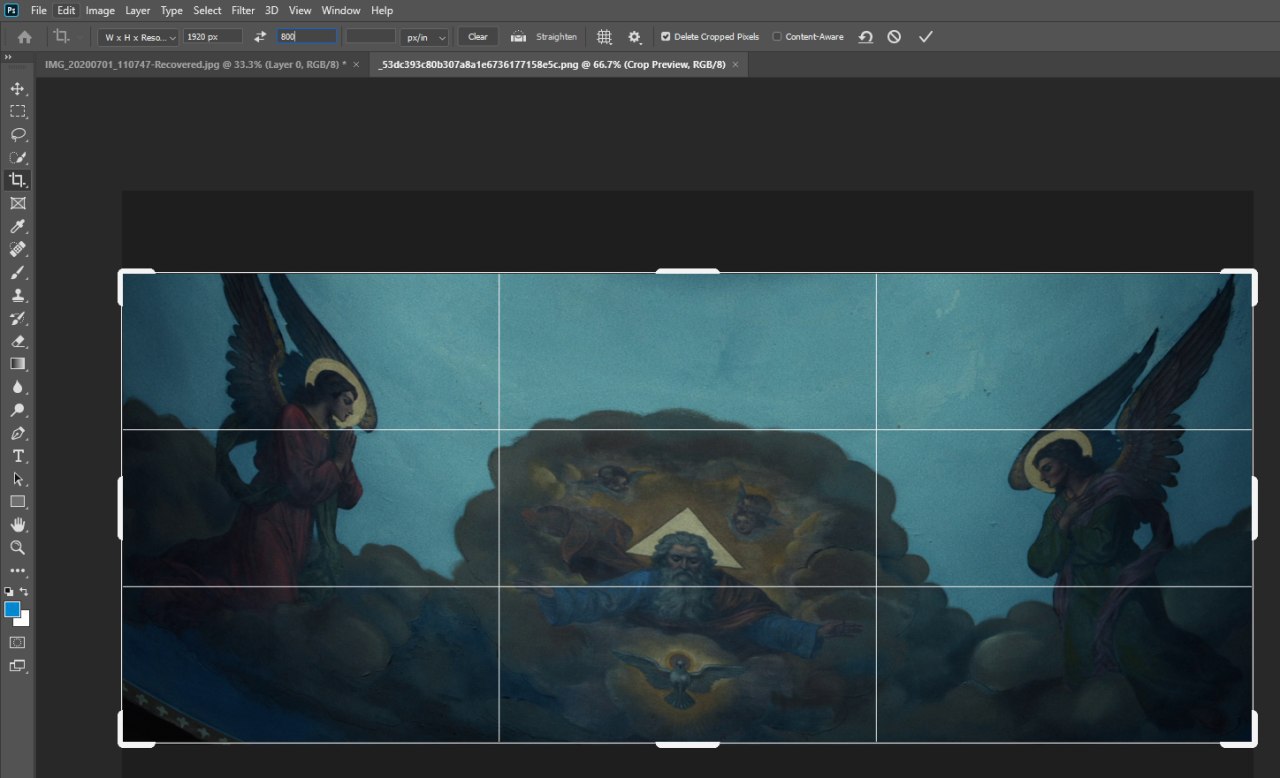The height and width of the screenshot is (778, 1280).
Task: Close the _53dc393c80b307a8a1e6736177158e5c.png tab
Action: click(735, 64)
